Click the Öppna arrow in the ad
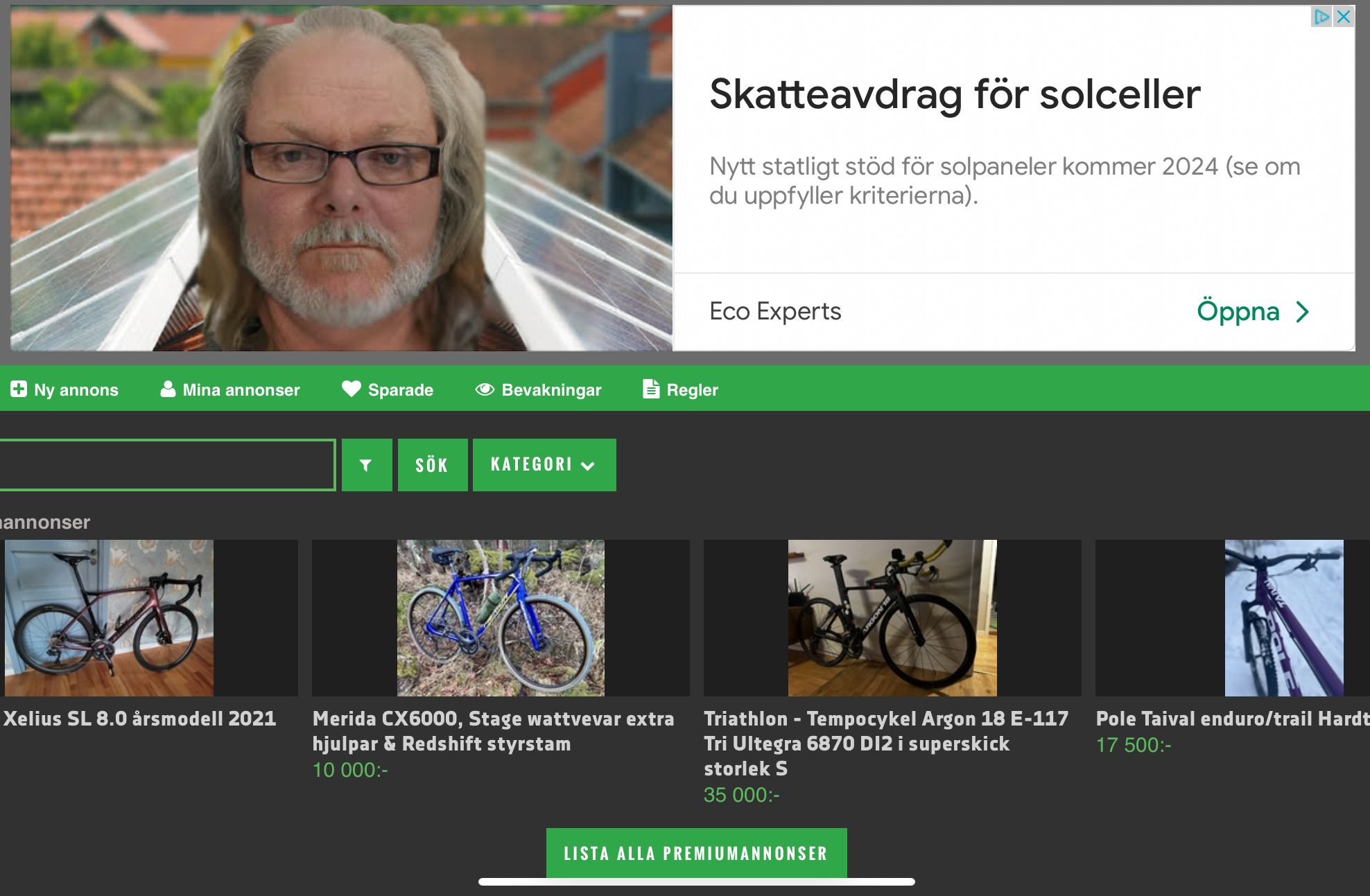1370x896 pixels. (x=1302, y=312)
